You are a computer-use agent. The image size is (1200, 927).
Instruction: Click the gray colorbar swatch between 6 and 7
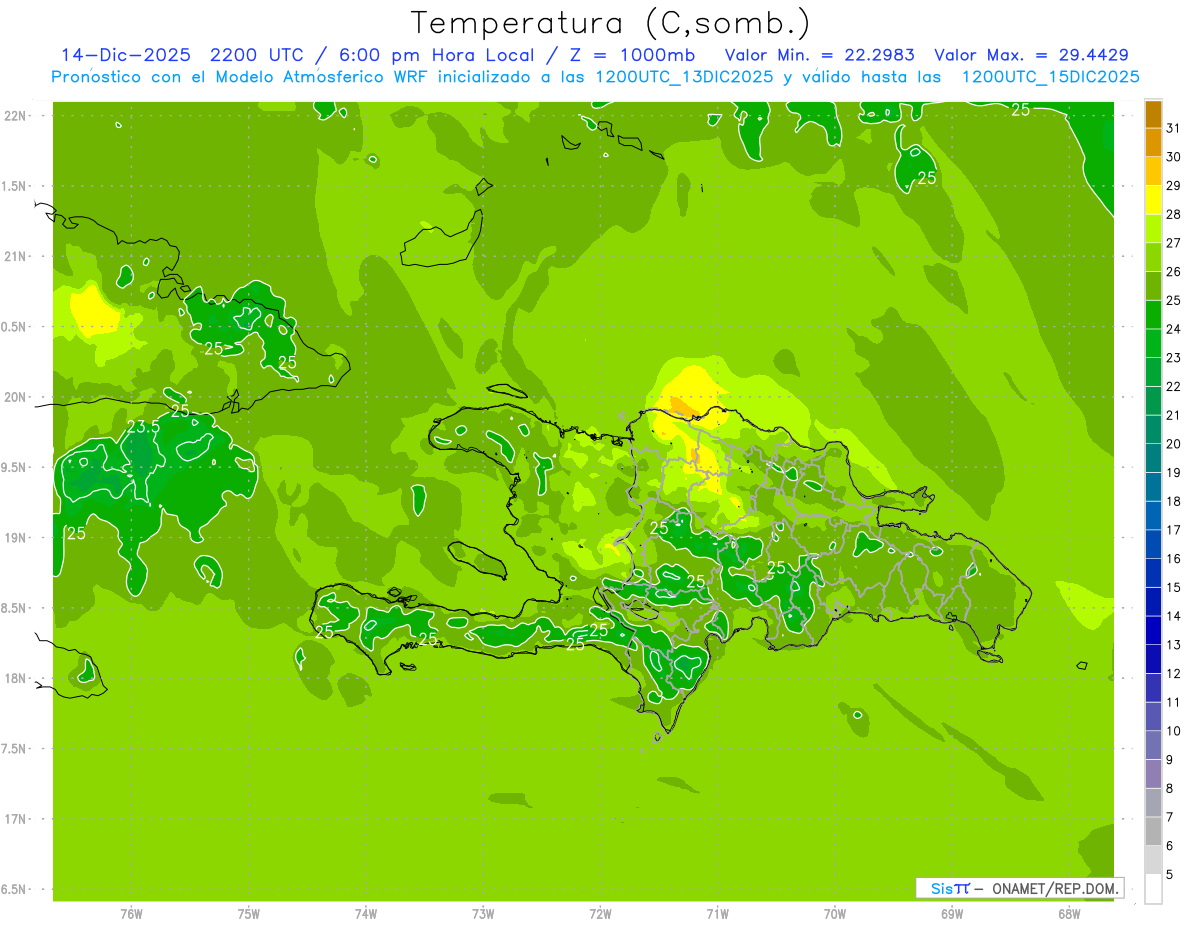pos(1153,831)
